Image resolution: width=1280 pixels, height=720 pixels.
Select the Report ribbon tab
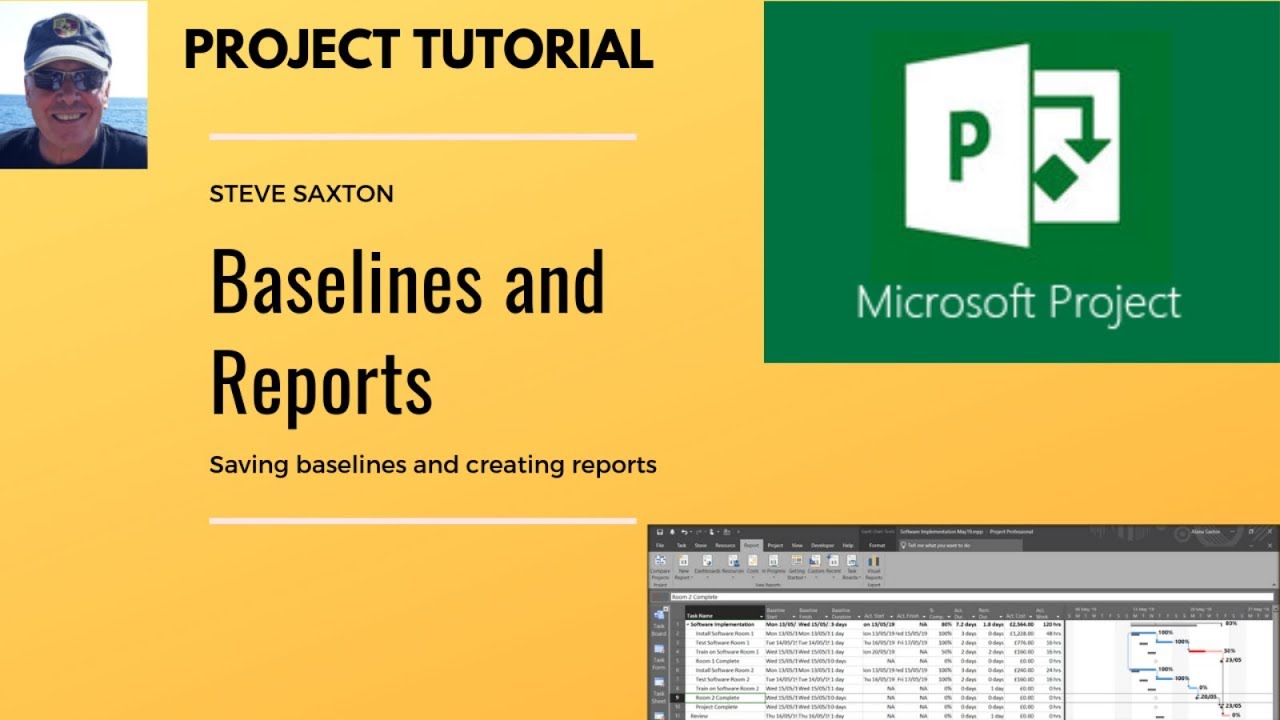[x=751, y=545]
